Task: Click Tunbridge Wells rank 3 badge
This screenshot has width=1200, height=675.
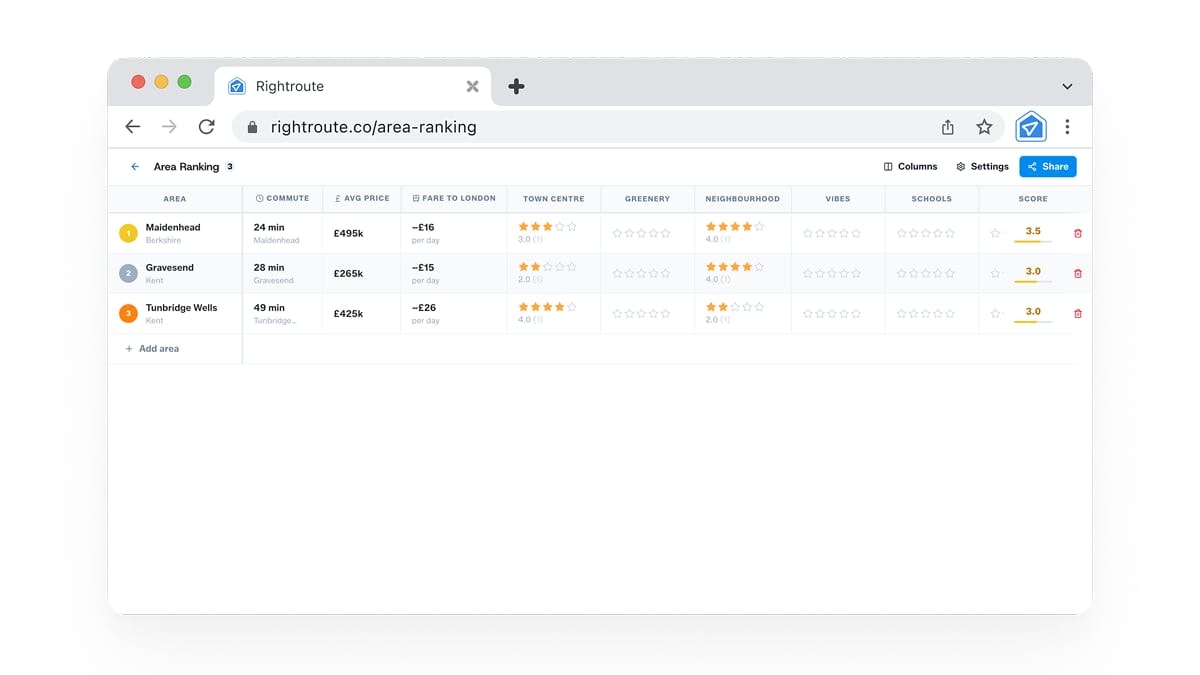Action: (x=128, y=313)
